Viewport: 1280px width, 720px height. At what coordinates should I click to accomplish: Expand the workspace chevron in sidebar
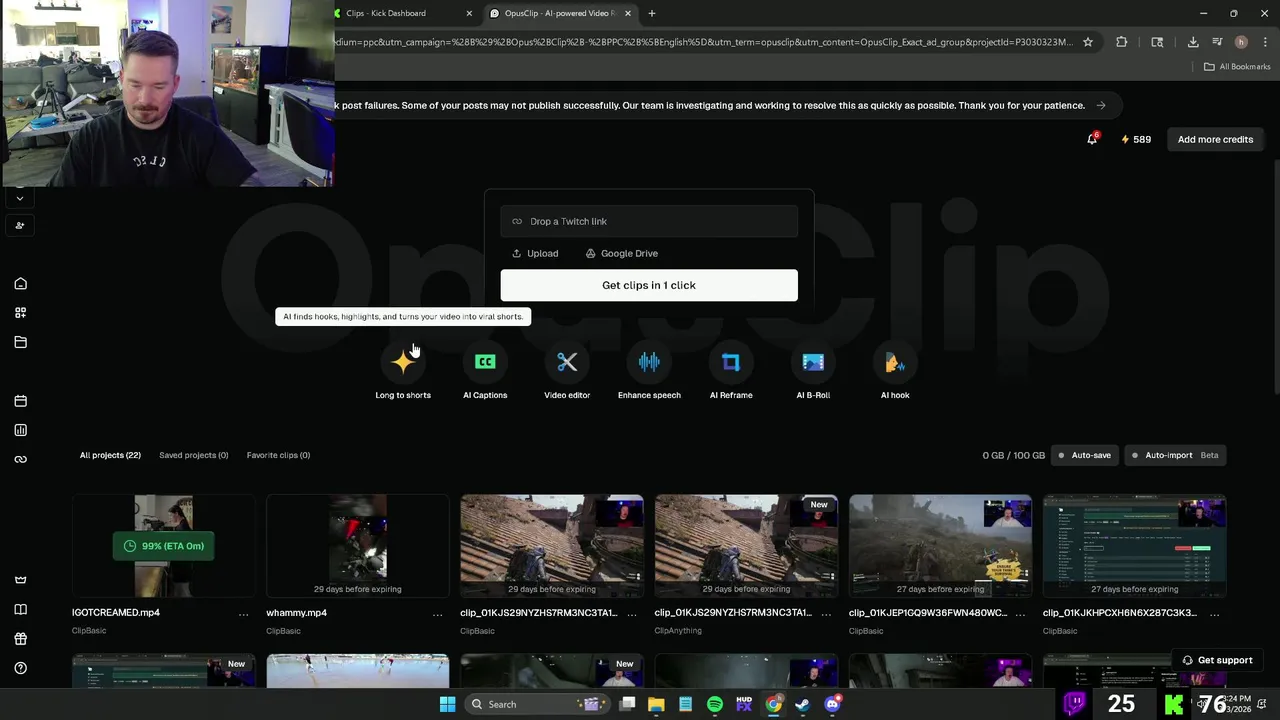coord(20,198)
